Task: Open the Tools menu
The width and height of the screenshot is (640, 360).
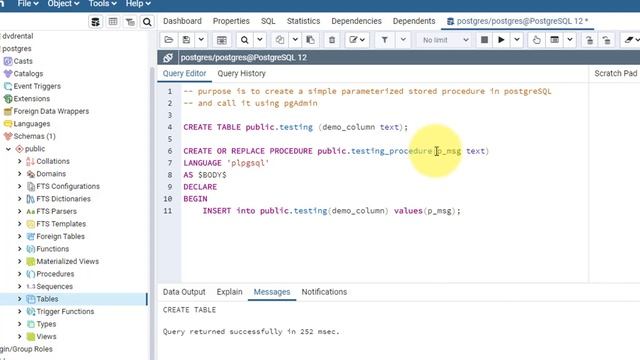Action: (102, 4)
